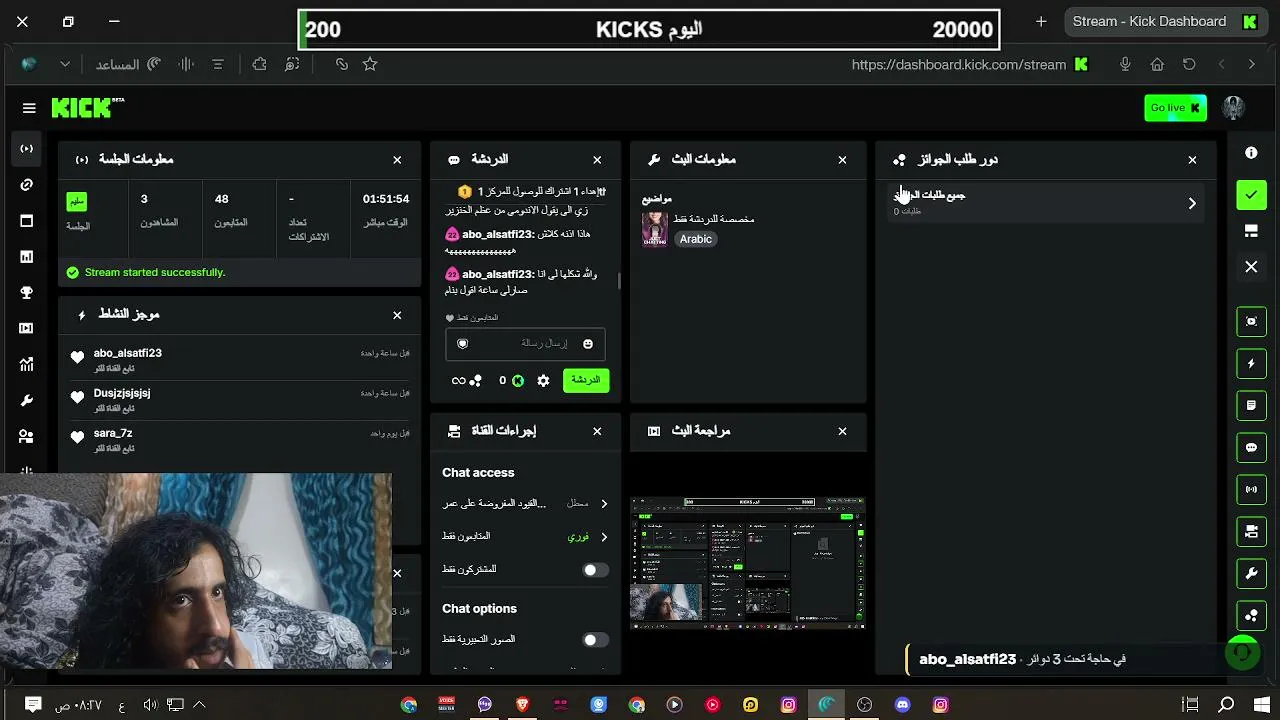Click the link icon in the left sidebar
The width and height of the screenshot is (1280, 720).
(x=27, y=185)
